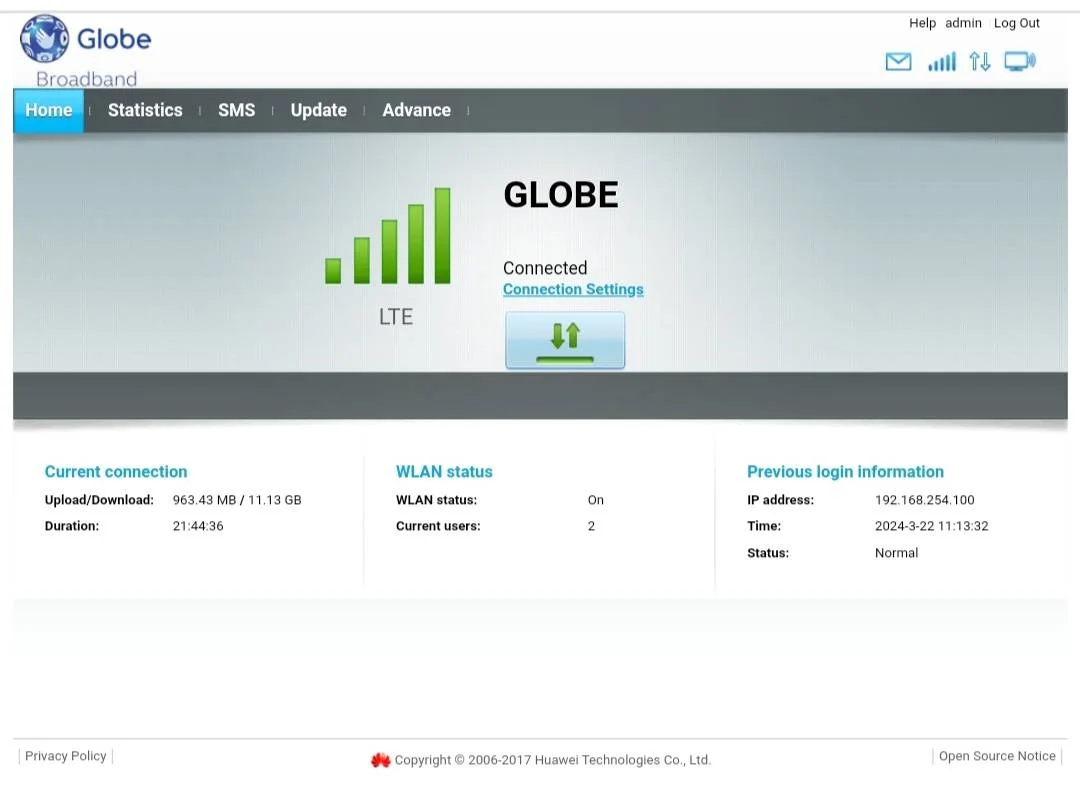
Task: Open the SMS envelope icon in the header
Action: (x=898, y=62)
